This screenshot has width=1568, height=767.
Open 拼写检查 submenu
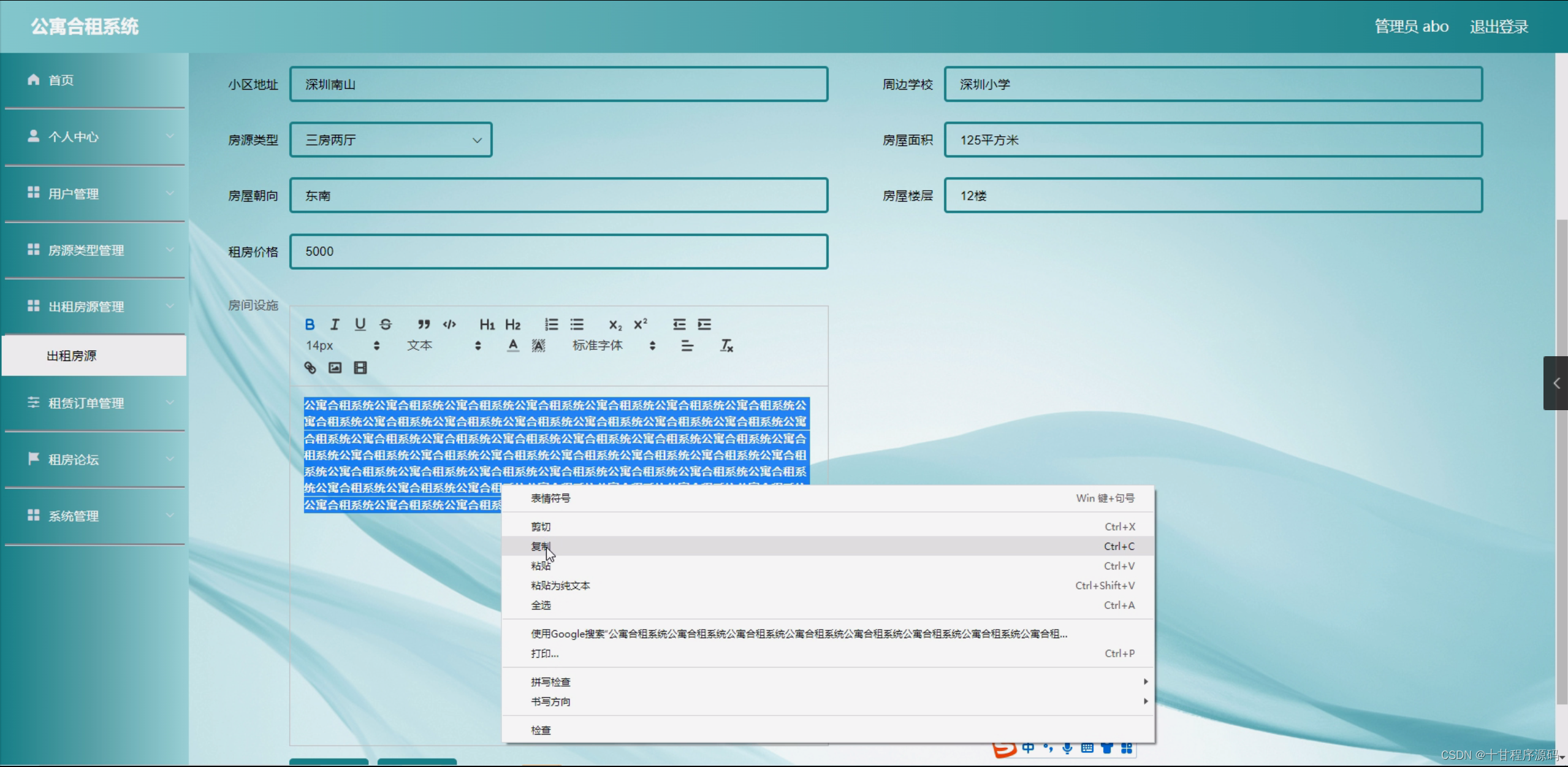click(828, 682)
